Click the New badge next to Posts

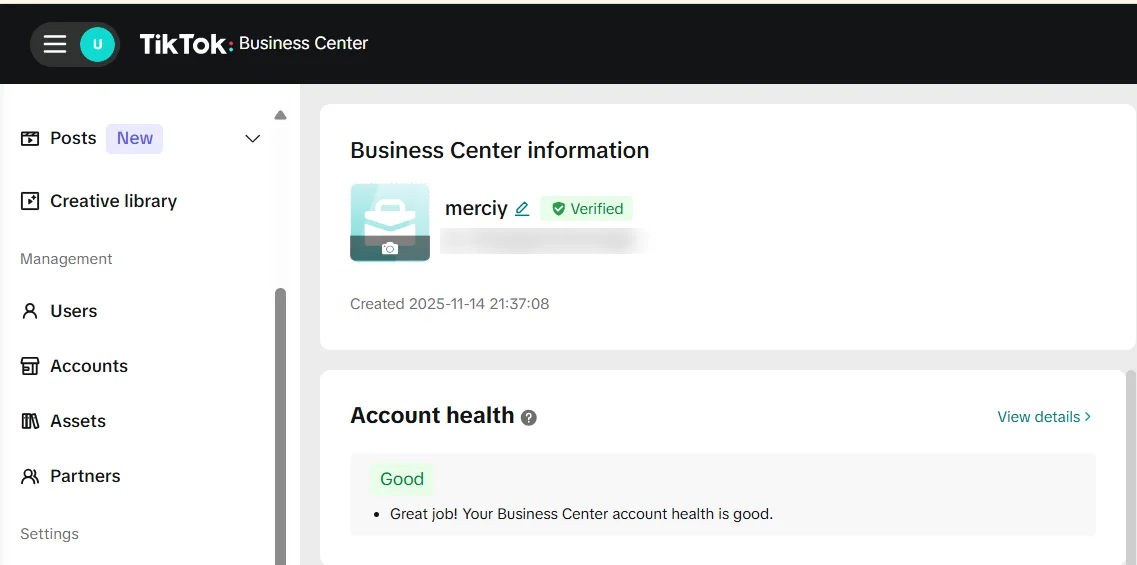(x=134, y=139)
